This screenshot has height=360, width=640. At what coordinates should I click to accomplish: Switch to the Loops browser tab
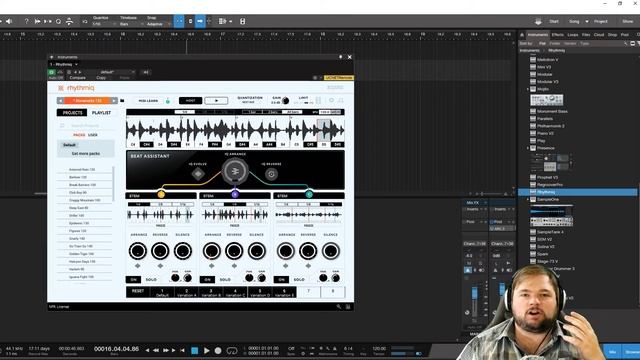pyautogui.click(x=573, y=35)
